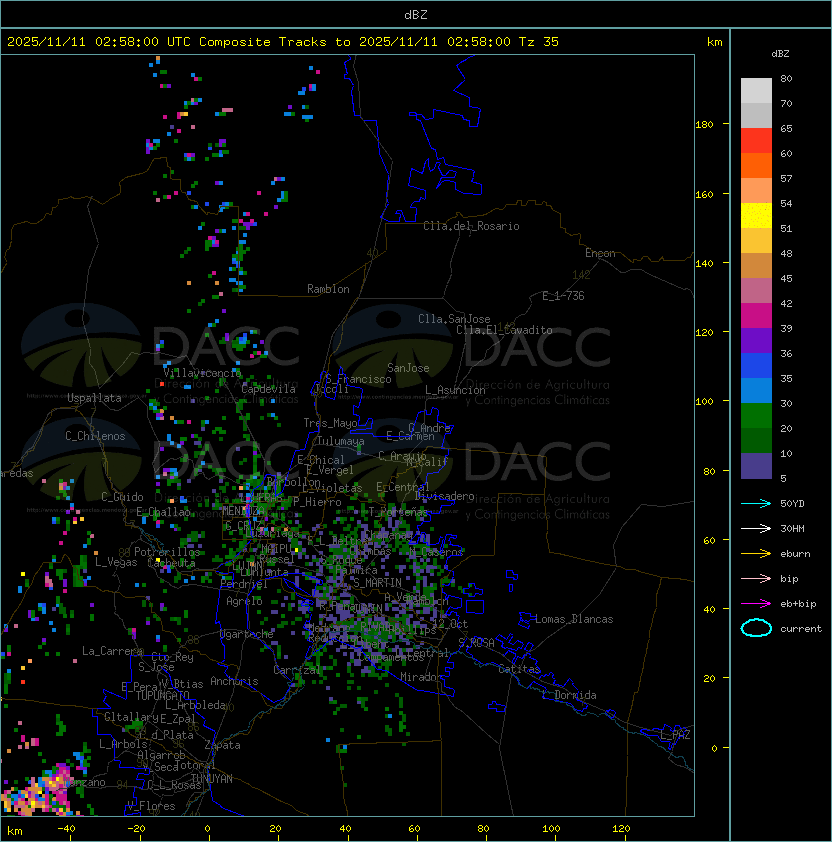Click the 'L_PAZ' map label
This screenshot has height=842, width=832.
[675, 735]
